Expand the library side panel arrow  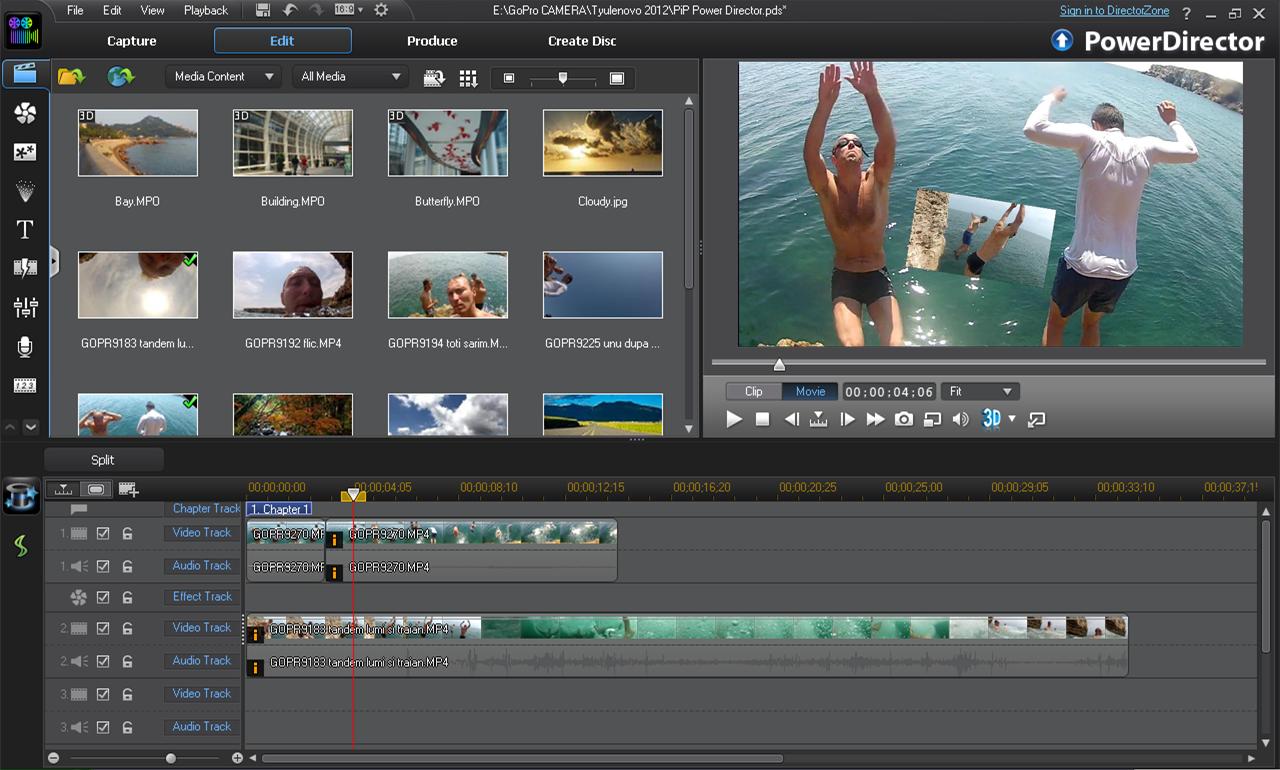(x=54, y=263)
